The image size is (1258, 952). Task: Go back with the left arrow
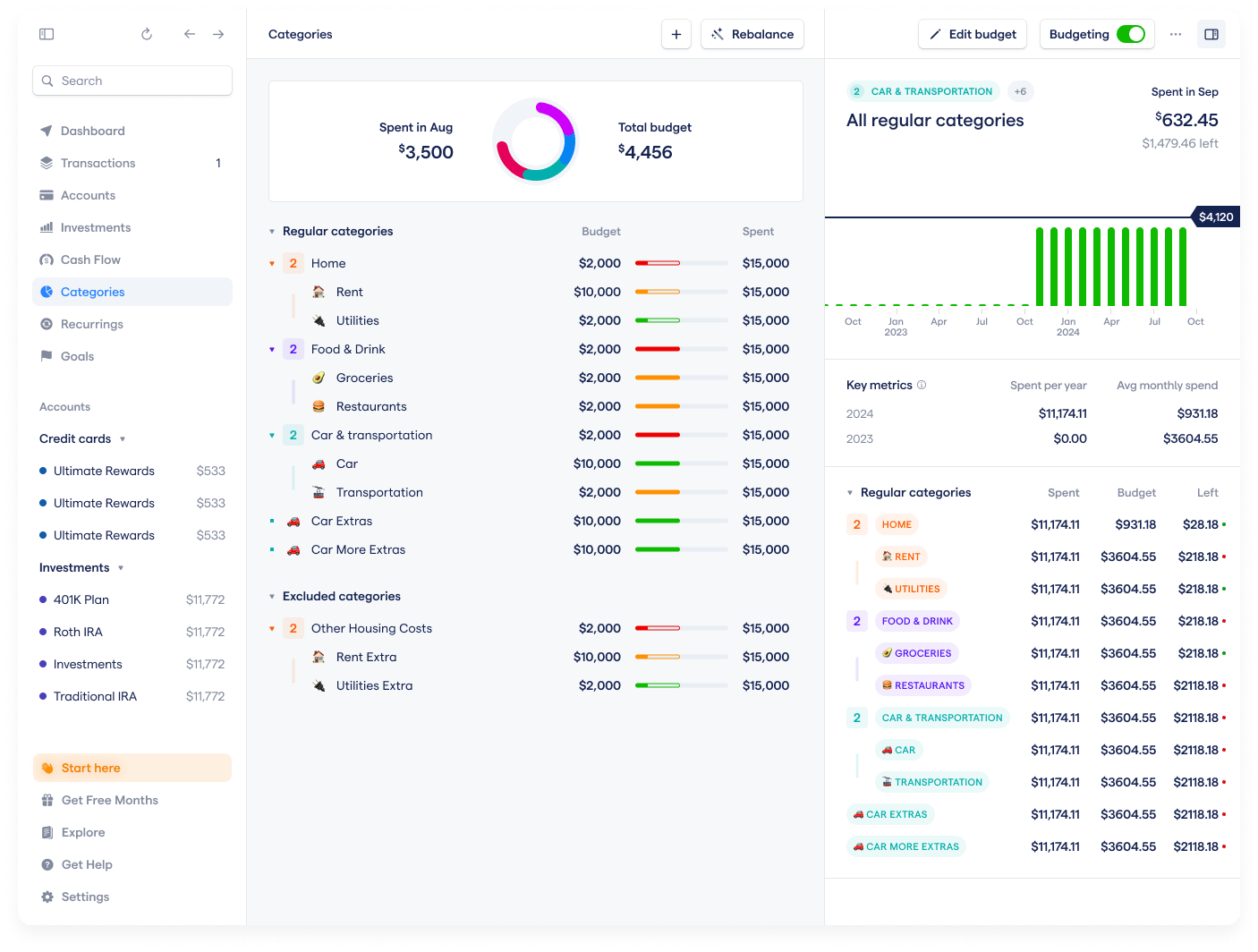pos(189,34)
